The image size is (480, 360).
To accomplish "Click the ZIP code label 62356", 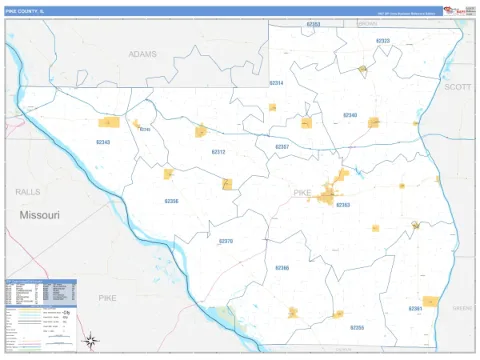I will (171, 201).
